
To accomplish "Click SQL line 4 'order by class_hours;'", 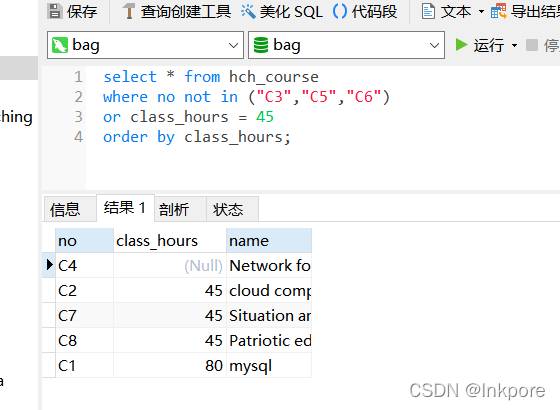I will [x=197, y=137].
